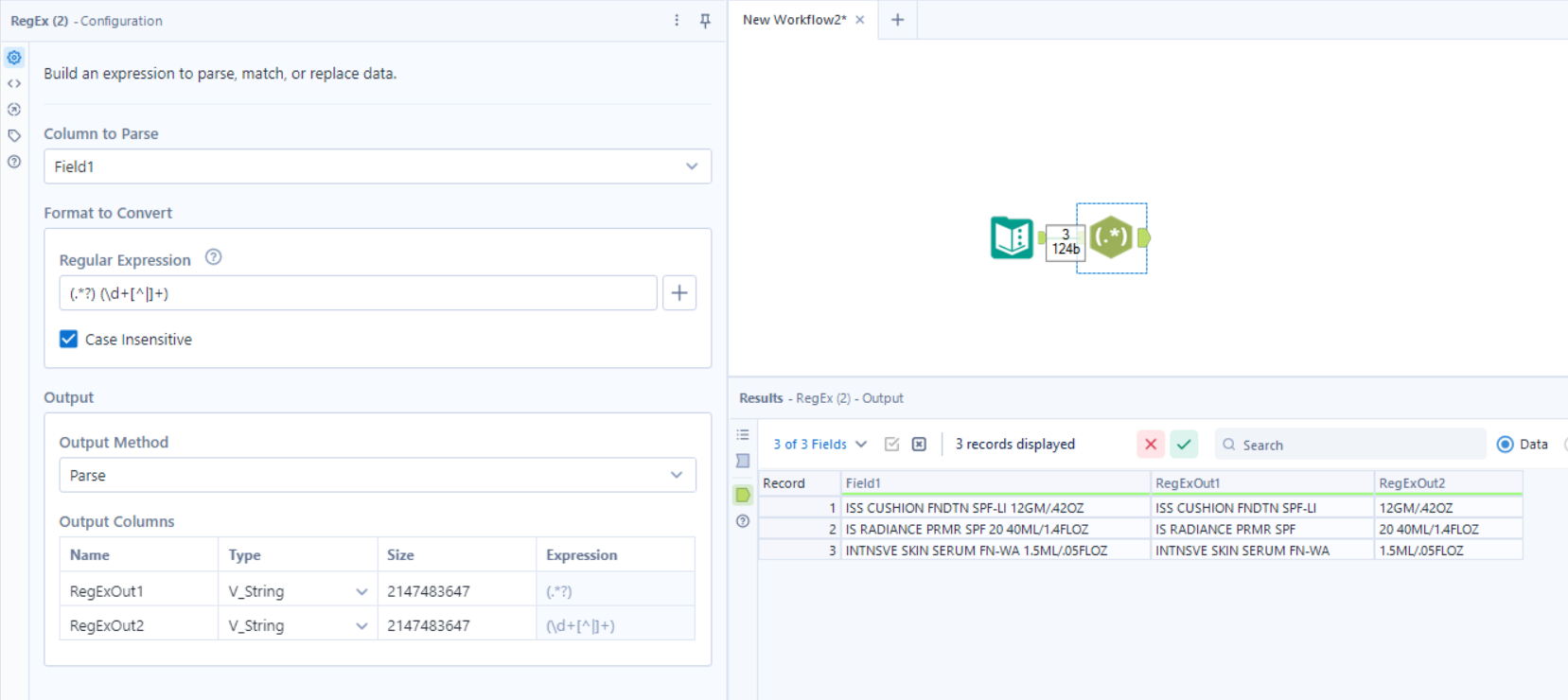Click the red X messages filter icon
This screenshot has height=700, width=1568.
pyautogui.click(x=1151, y=445)
